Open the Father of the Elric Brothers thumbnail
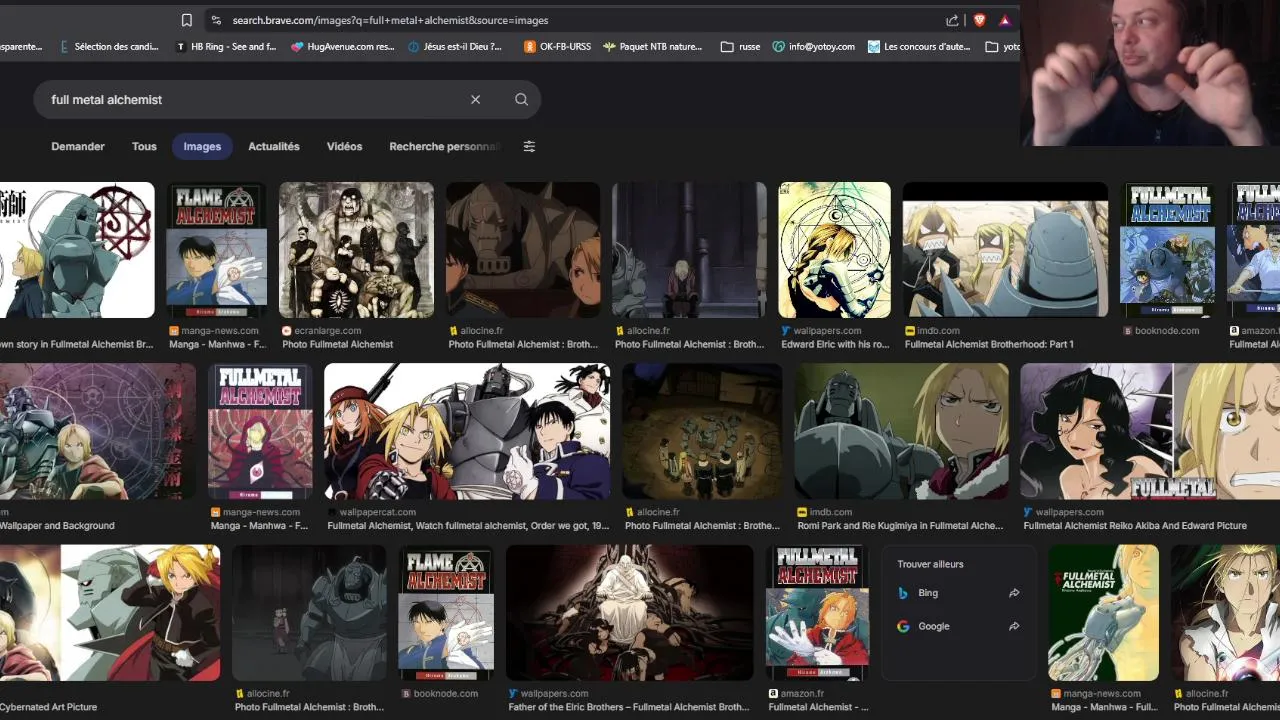Viewport: 1280px width, 720px height. coord(629,612)
